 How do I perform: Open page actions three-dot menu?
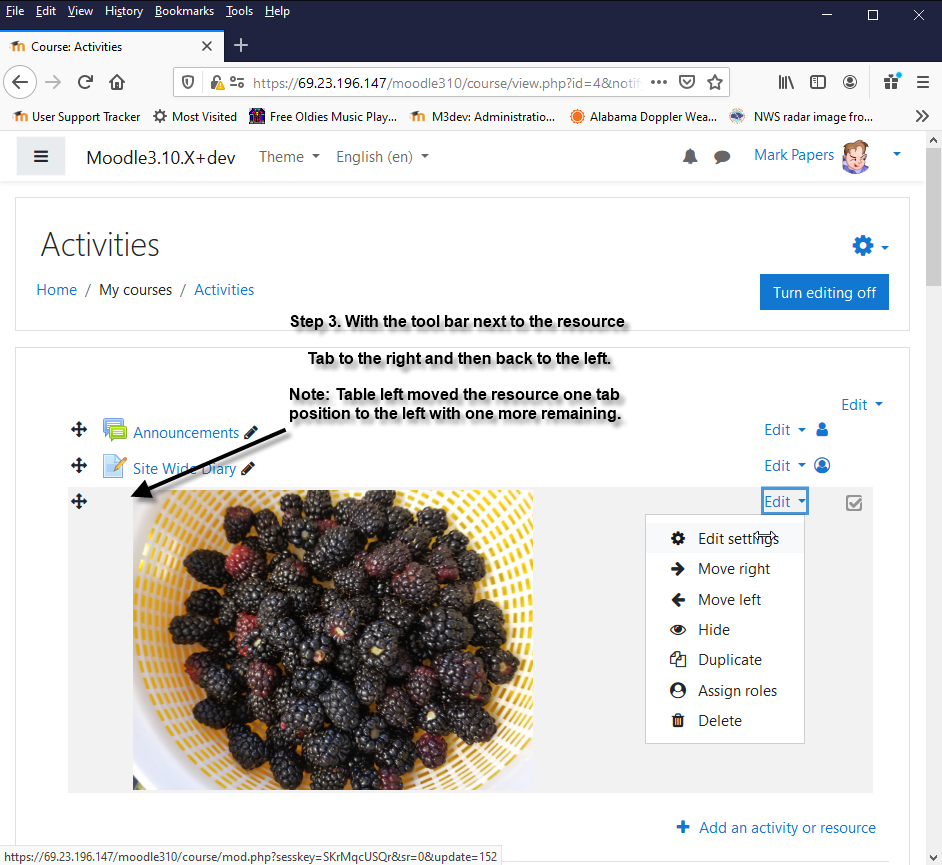pyautogui.click(x=659, y=82)
